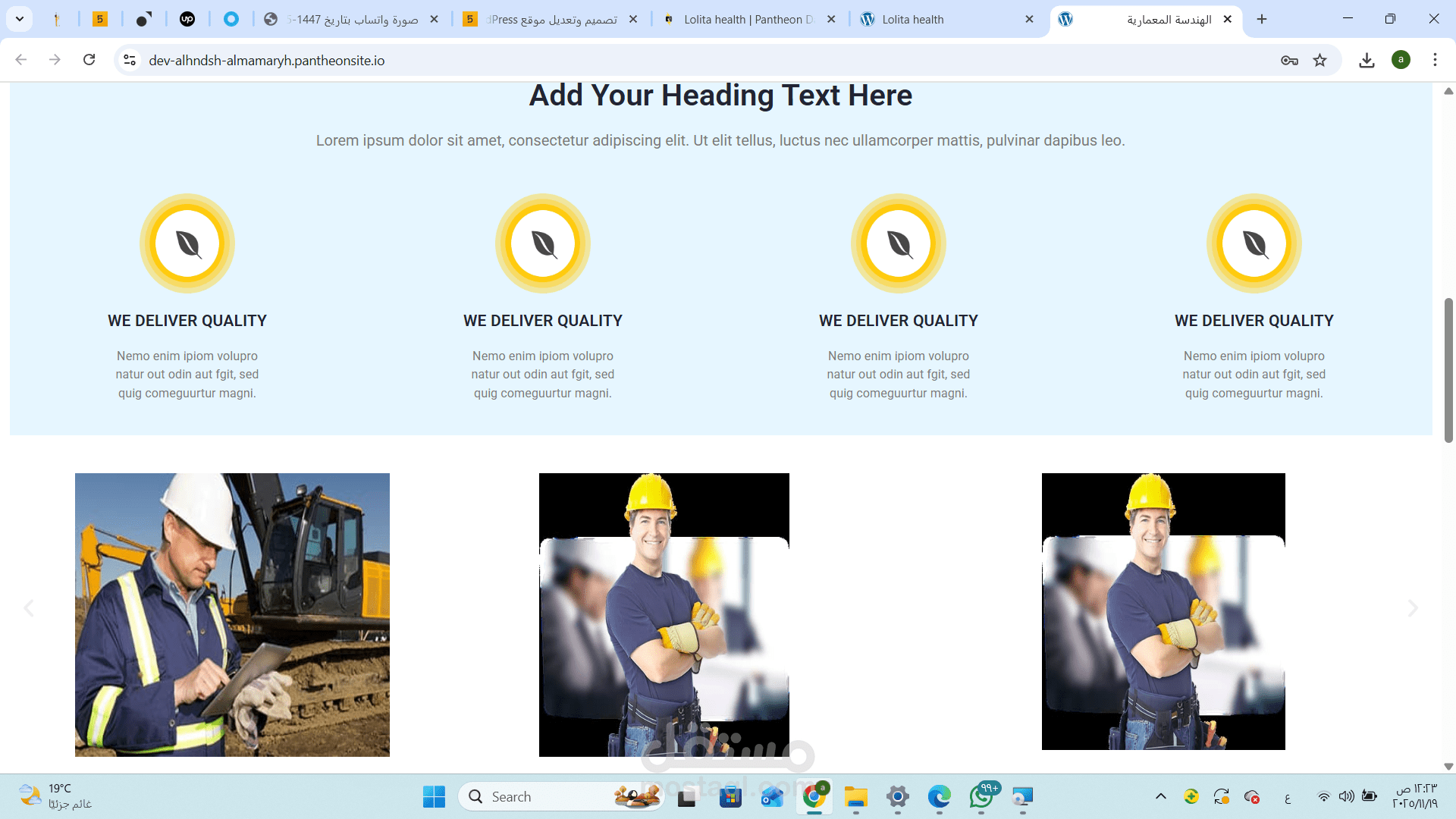Show hidden system tray icons

(1160, 796)
